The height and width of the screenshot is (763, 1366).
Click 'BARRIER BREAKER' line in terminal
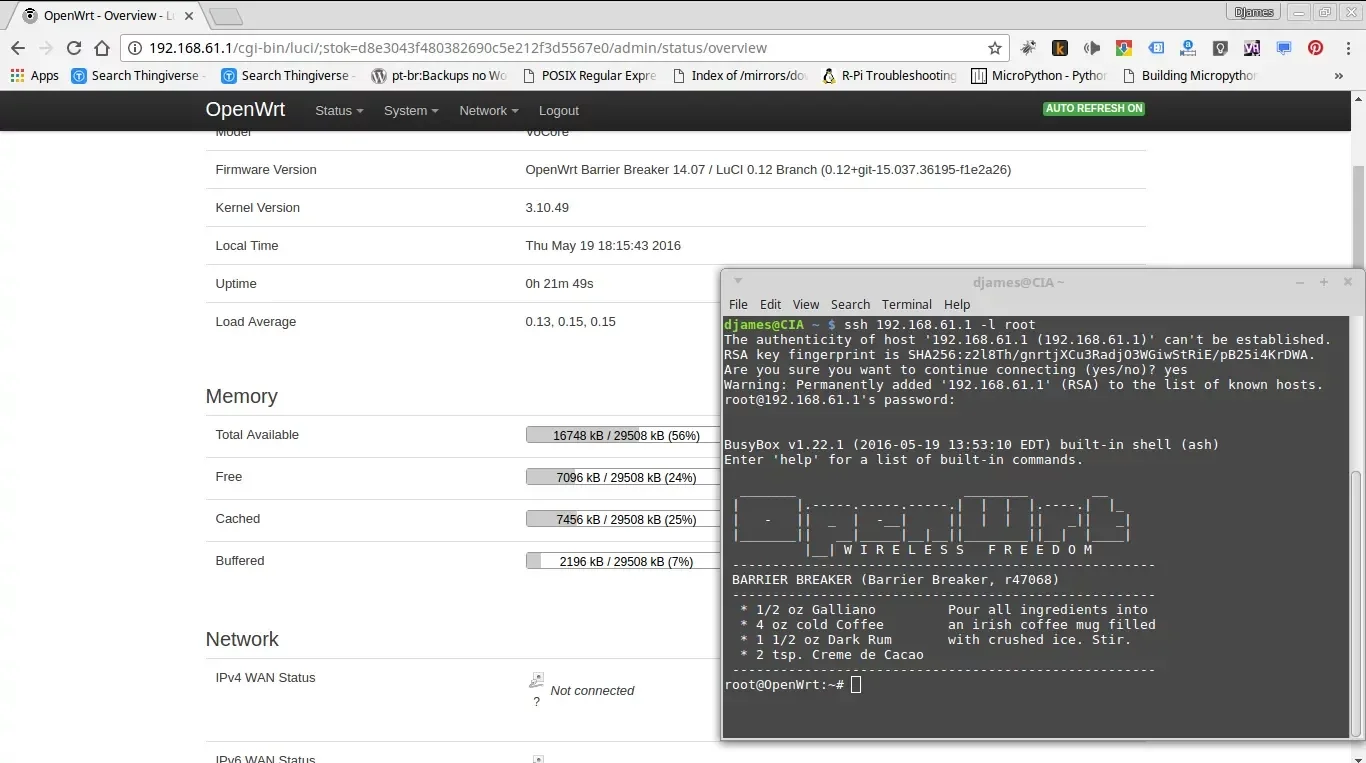pos(895,579)
